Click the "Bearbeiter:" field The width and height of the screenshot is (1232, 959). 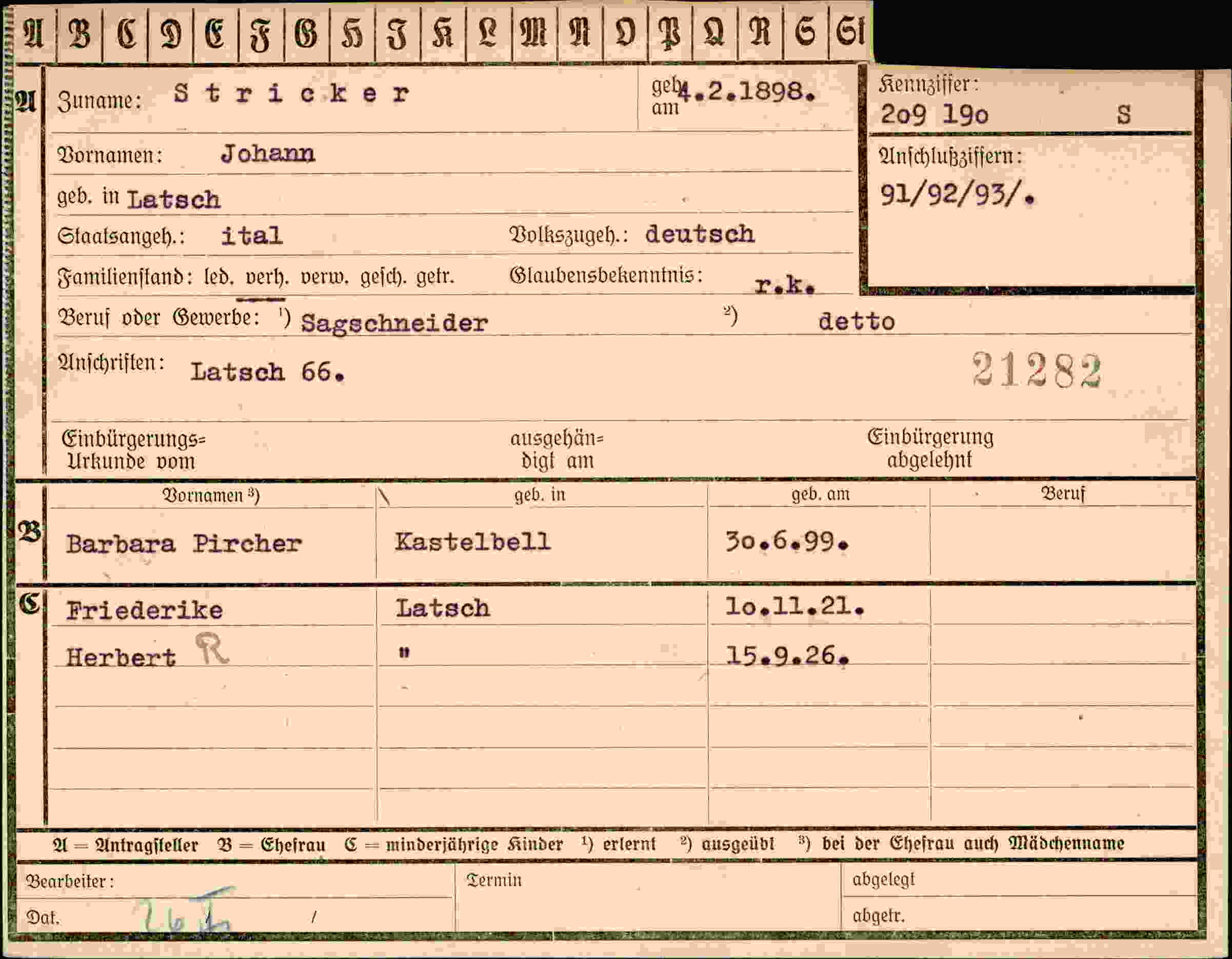235,882
